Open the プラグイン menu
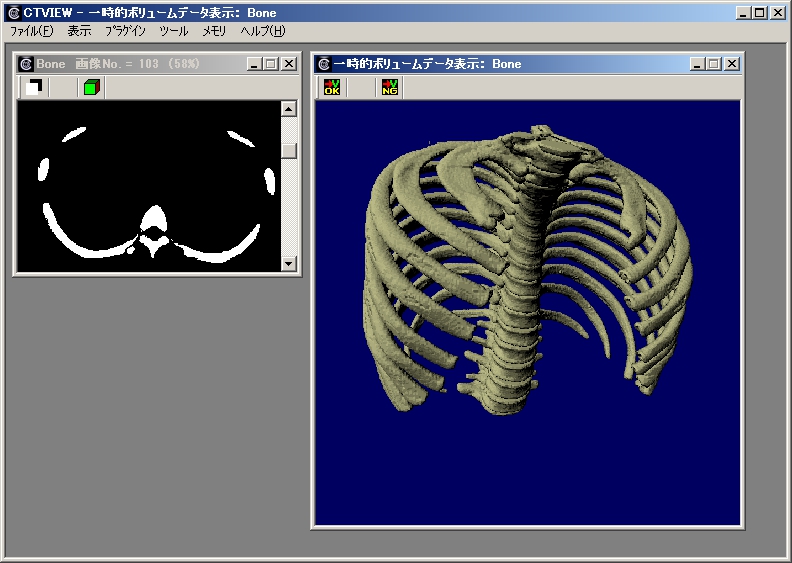 (125, 31)
